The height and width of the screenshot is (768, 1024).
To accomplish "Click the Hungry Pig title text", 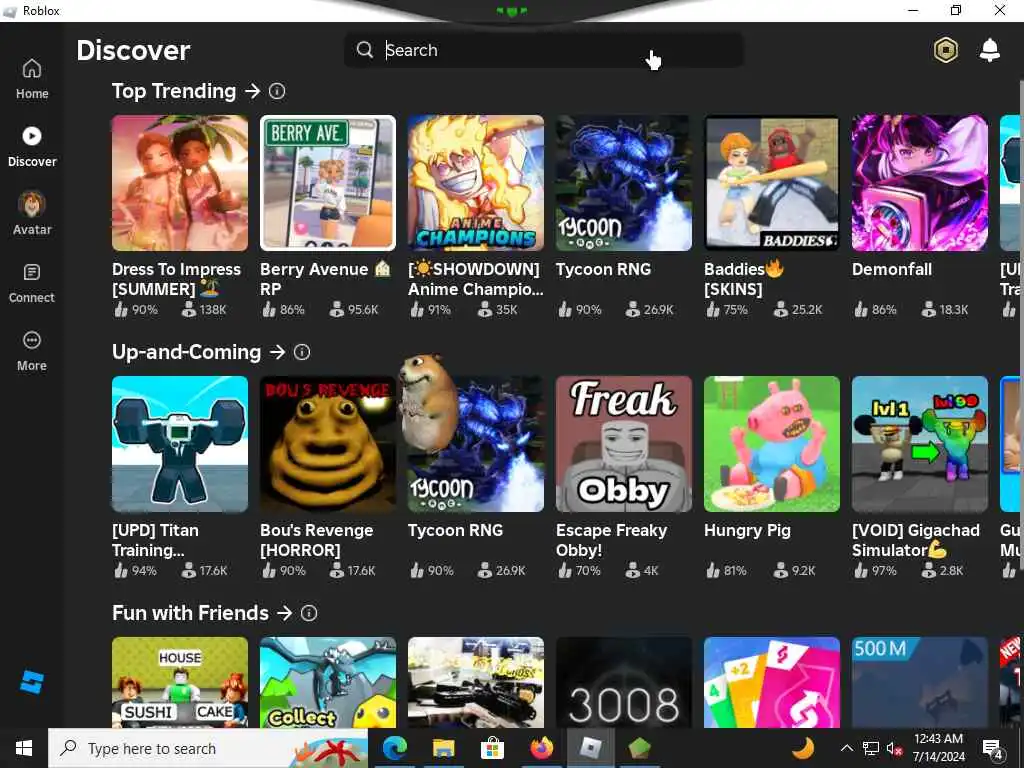I will (747, 530).
